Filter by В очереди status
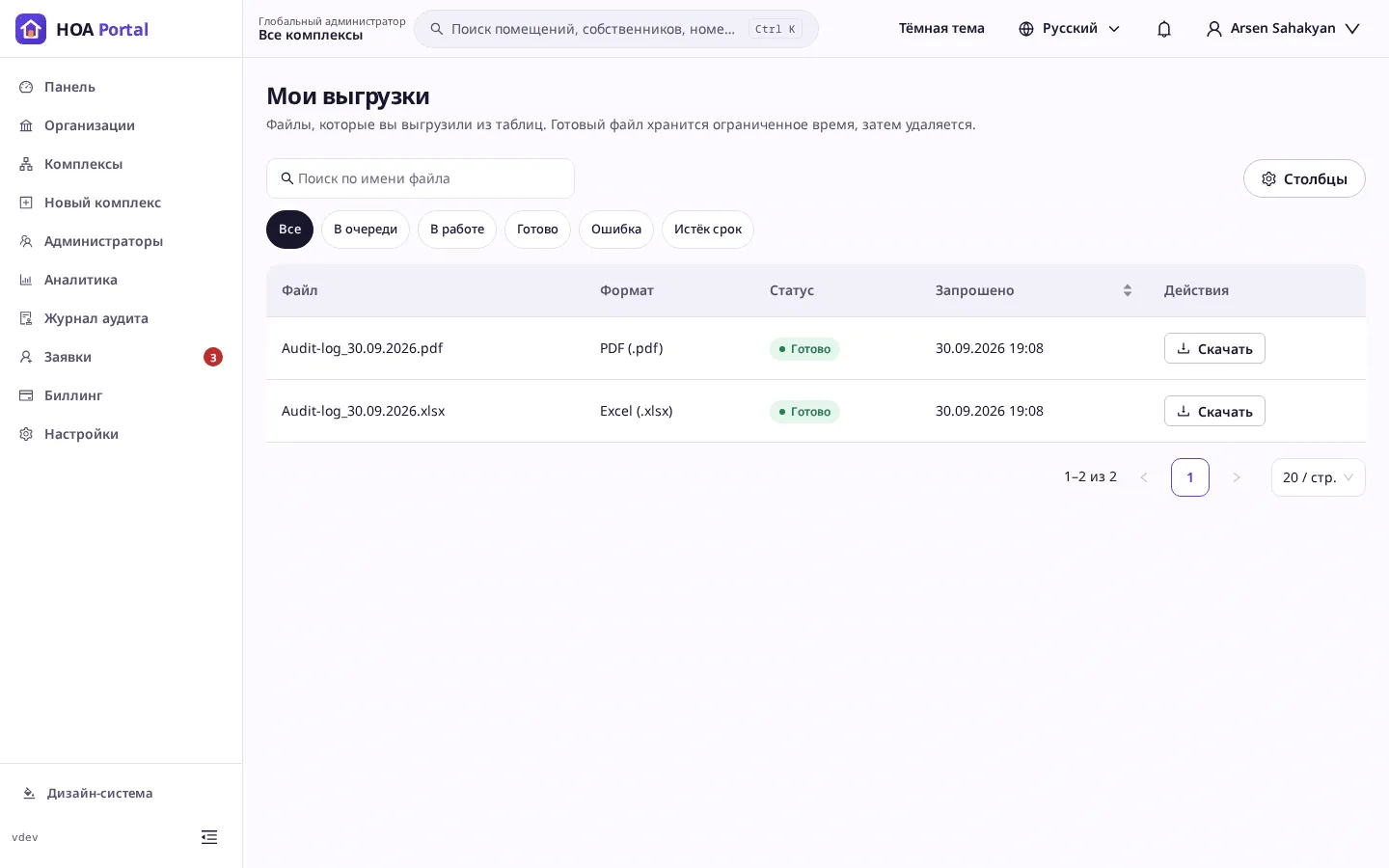1389x868 pixels. coord(366,230)
